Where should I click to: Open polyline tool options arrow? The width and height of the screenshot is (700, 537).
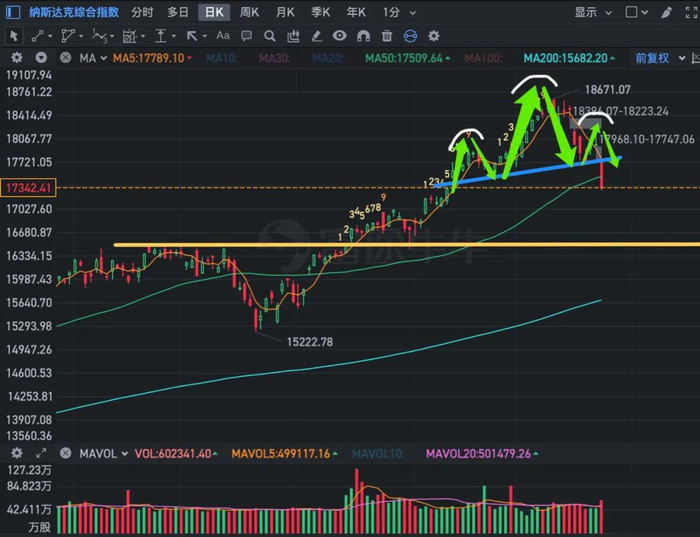pyautogui.click(x=81, y=36)
